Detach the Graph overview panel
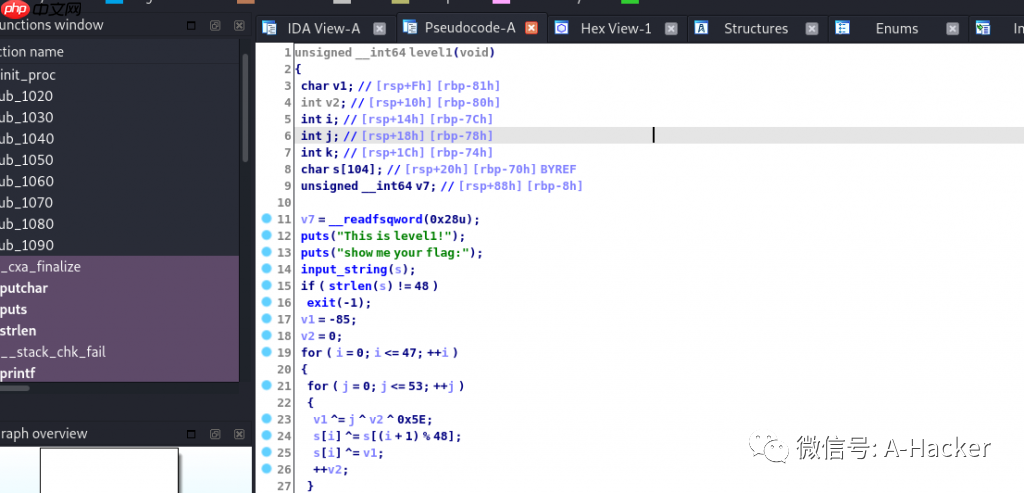Image resolution: width=1024 pixels, height=493 pixels. 215,434
